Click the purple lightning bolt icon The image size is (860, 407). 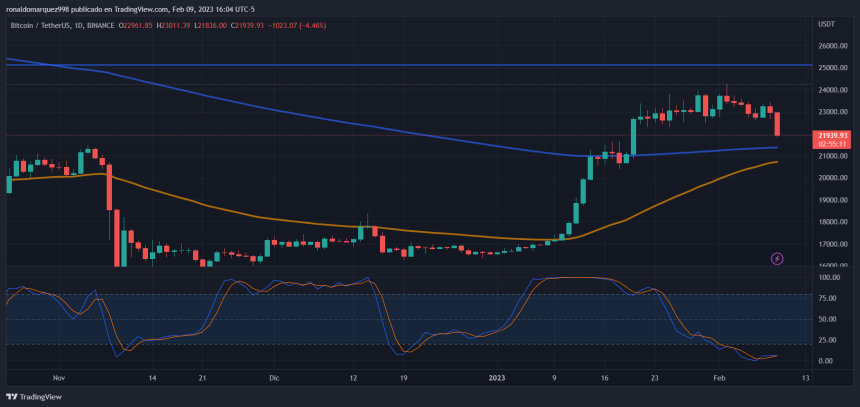click(778, 259)
